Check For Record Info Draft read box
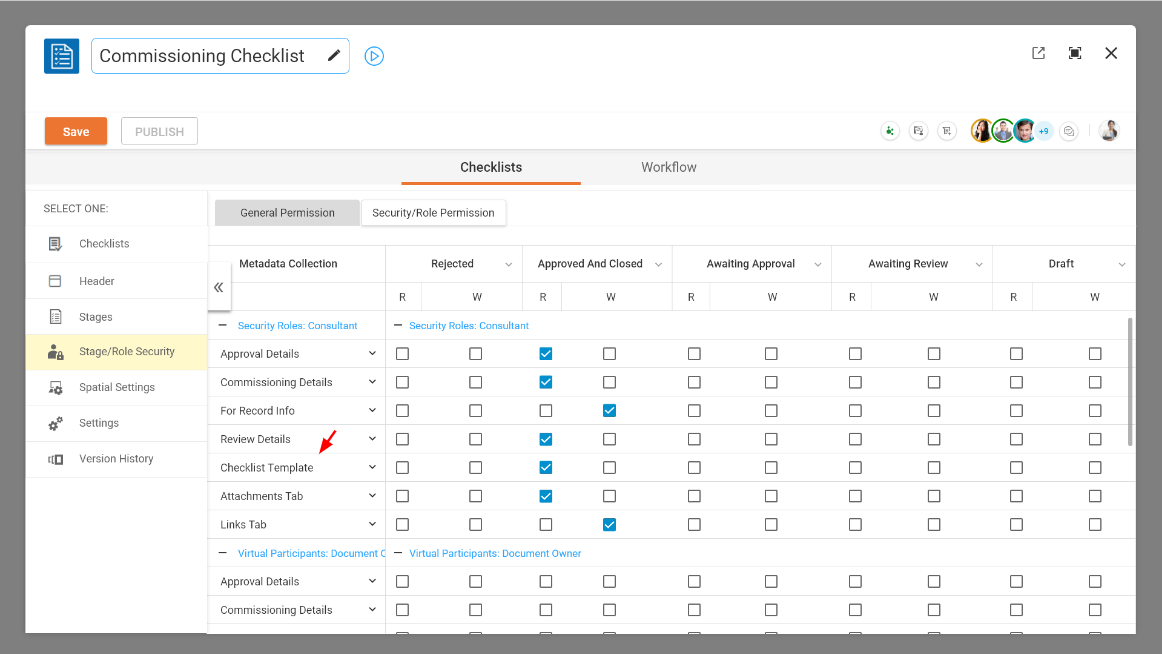Viewport: 1162px width, 654px height. 1016,410
